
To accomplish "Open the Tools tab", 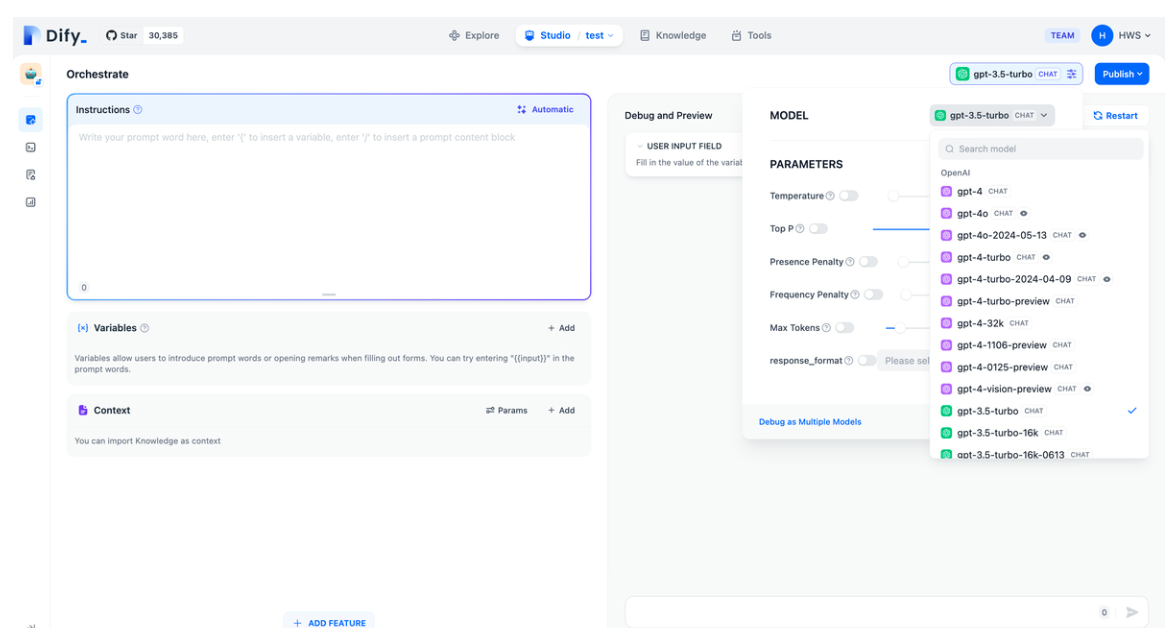I will [751, 35].
